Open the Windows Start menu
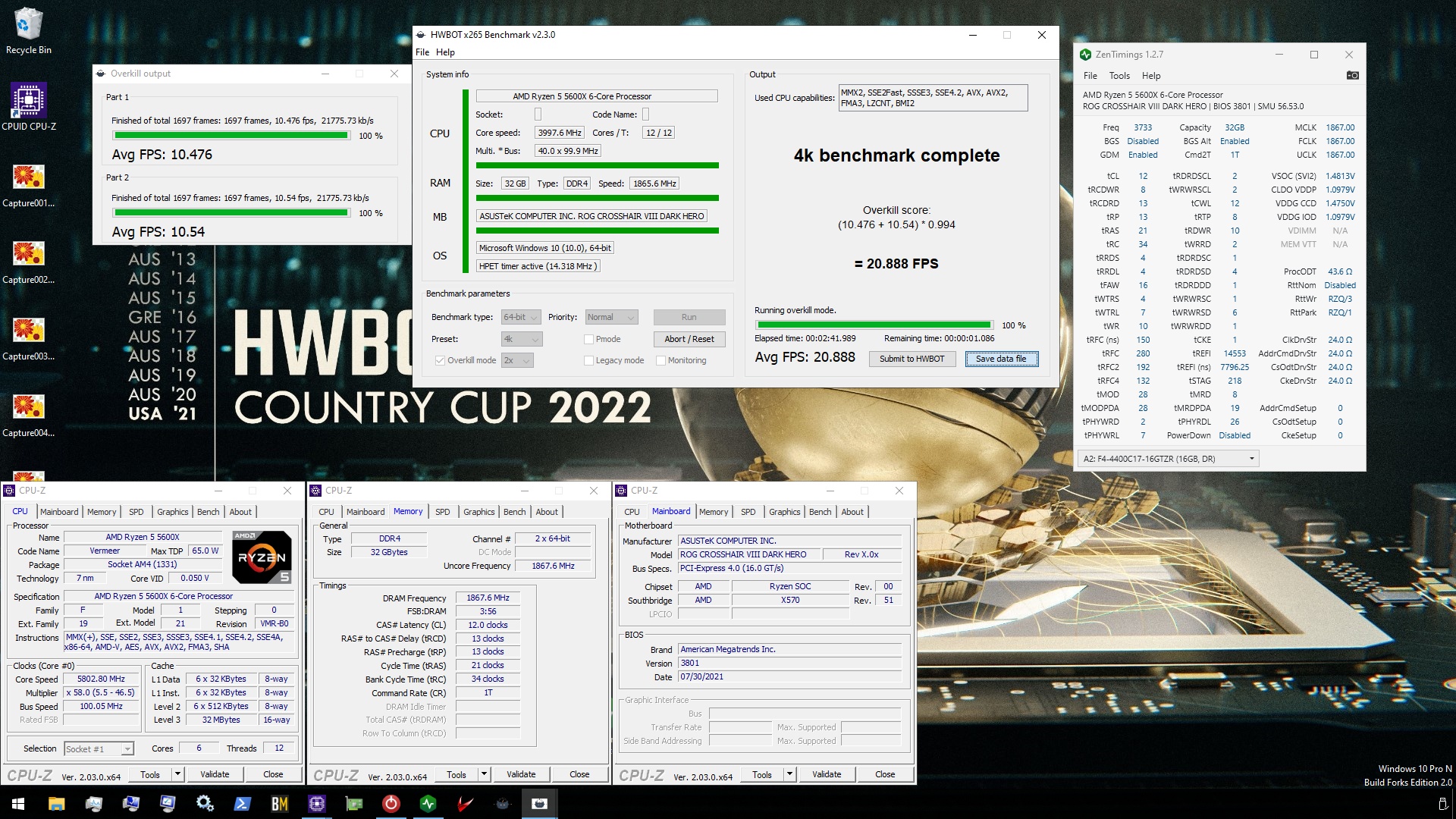The image size is (1456, 819). [18, 804]
